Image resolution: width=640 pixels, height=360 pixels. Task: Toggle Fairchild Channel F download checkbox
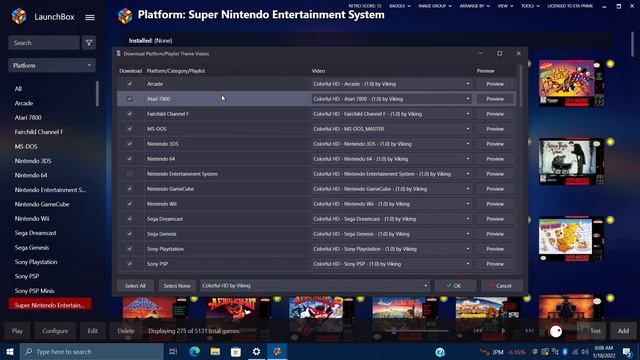click(130, 114)
